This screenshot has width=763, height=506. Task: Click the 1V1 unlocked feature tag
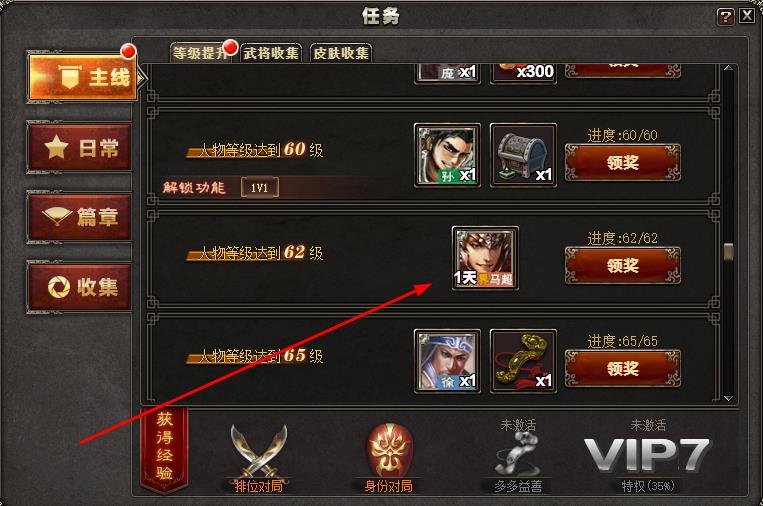[260, 187]
